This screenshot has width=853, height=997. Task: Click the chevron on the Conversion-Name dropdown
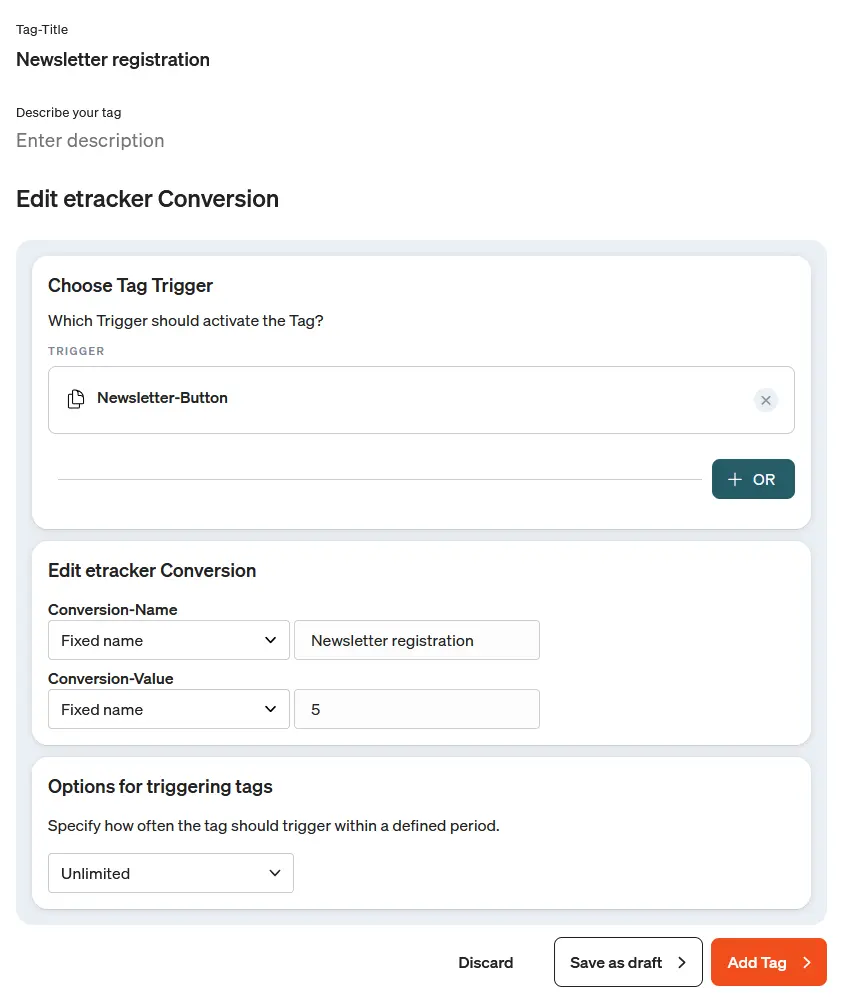270,640
